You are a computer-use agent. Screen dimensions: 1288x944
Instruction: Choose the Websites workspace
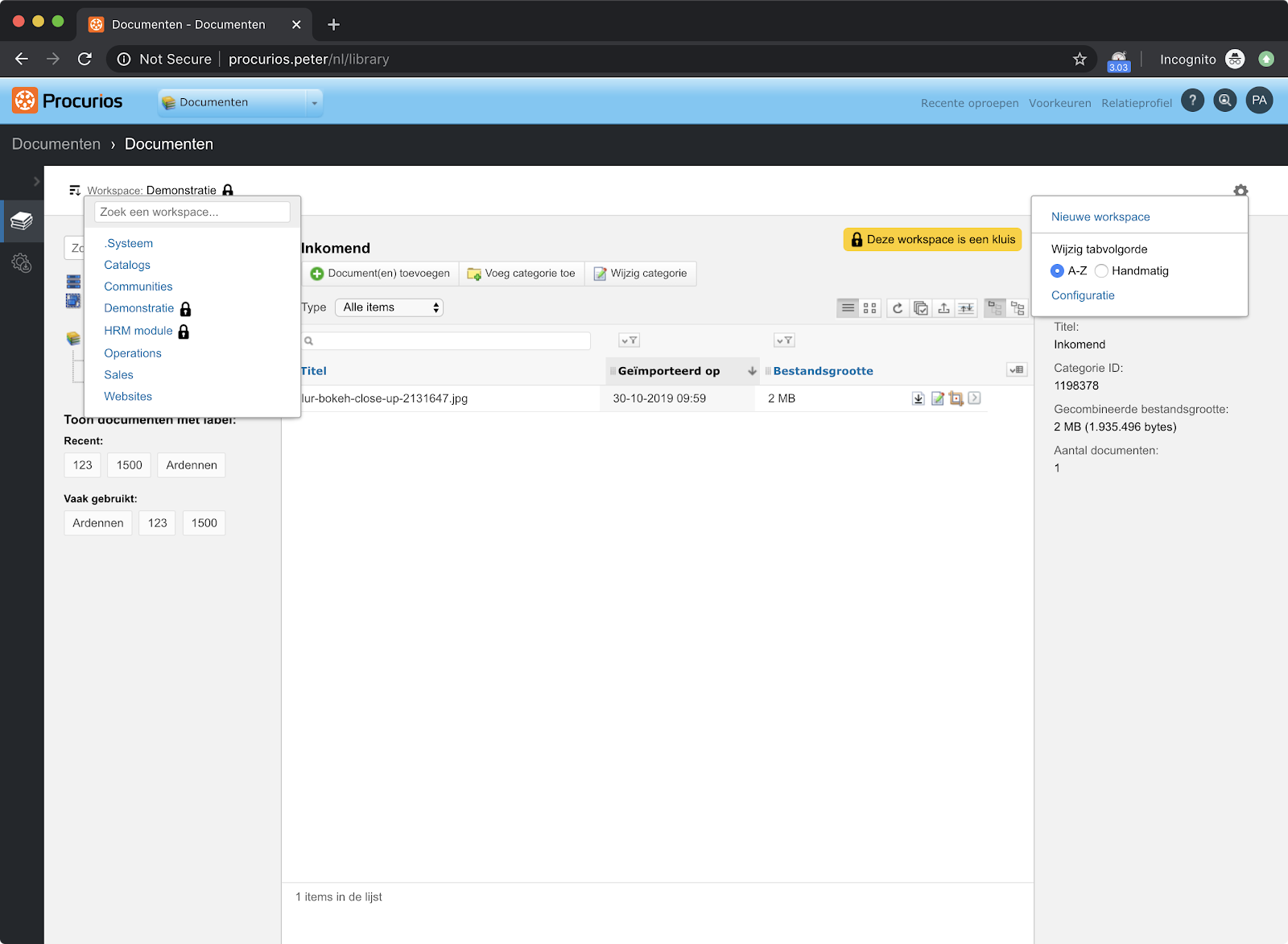point(128,397)
